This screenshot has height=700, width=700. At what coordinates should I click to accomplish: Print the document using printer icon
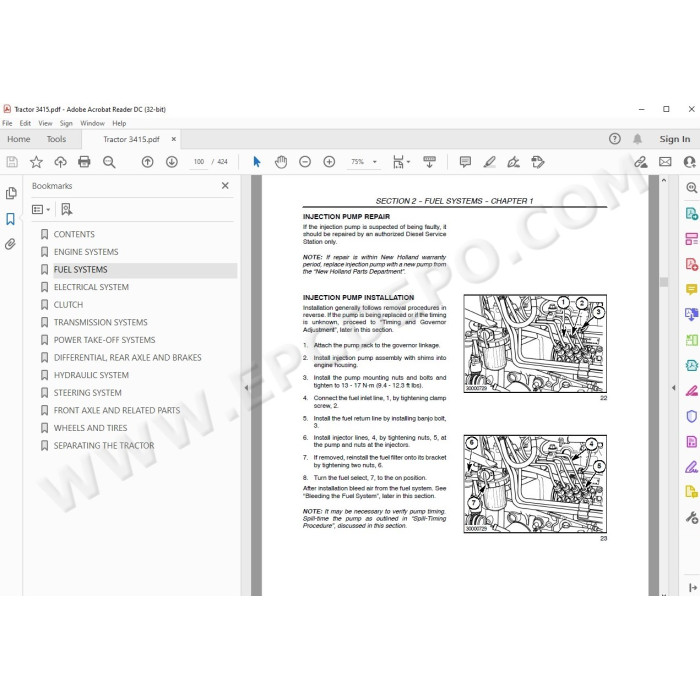pos(84,162)
